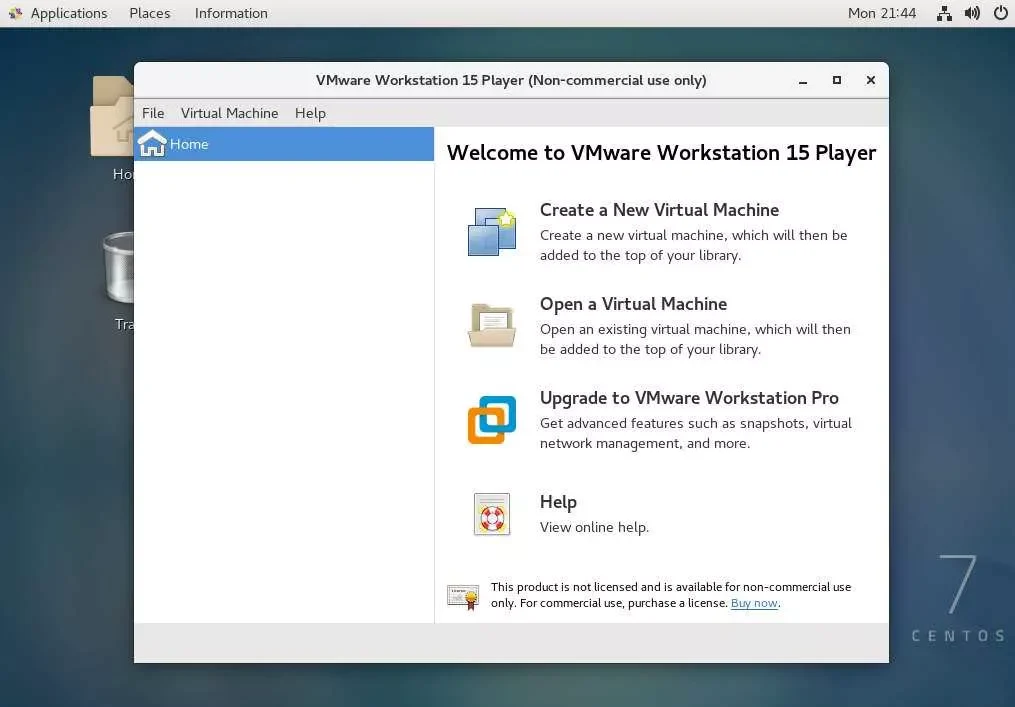Open the volume speaker tray icon
Viewport: 1015px width, 707px height.
point(972,13)
